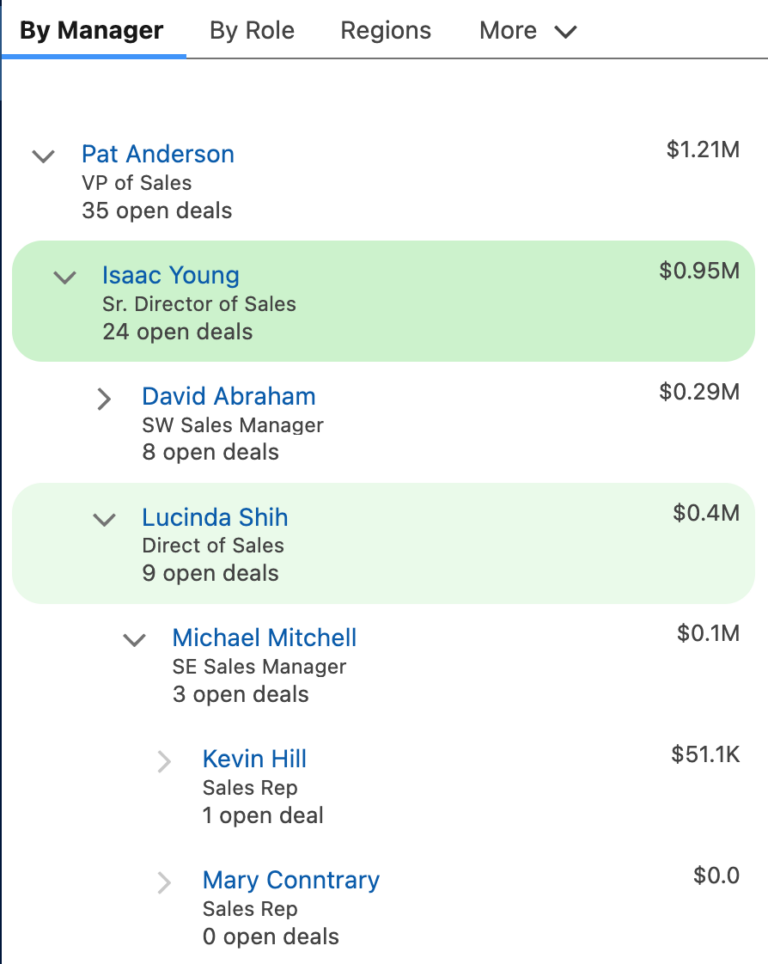Viewport: 768px width, 964px height.
Task: Expand David Abraham's direct reports
Action: click(x=104, y=399)
